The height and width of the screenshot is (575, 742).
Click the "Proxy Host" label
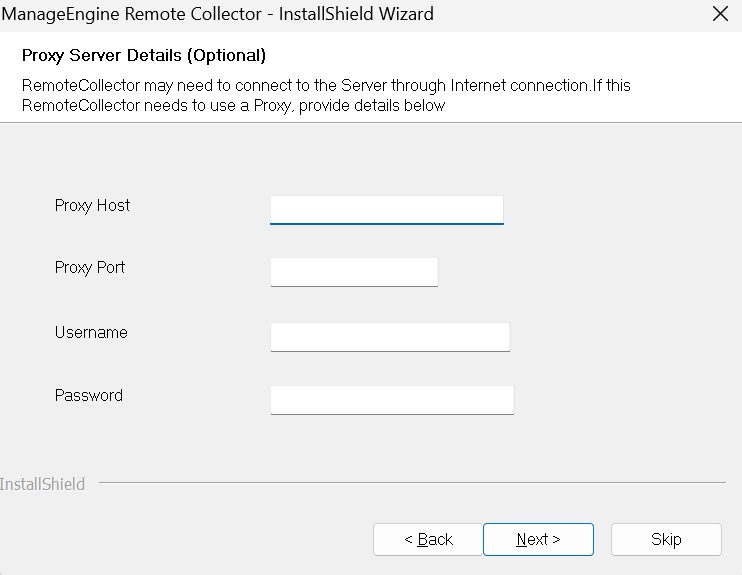[x=92, y=206]
